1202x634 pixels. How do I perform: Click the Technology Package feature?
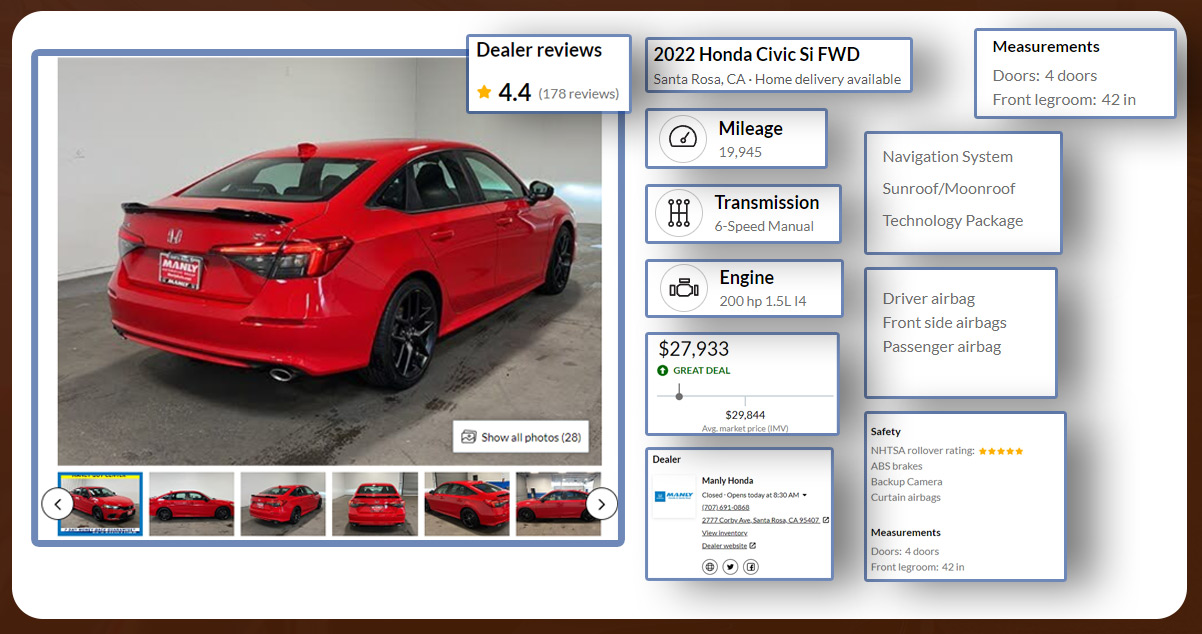pos(953,221)
